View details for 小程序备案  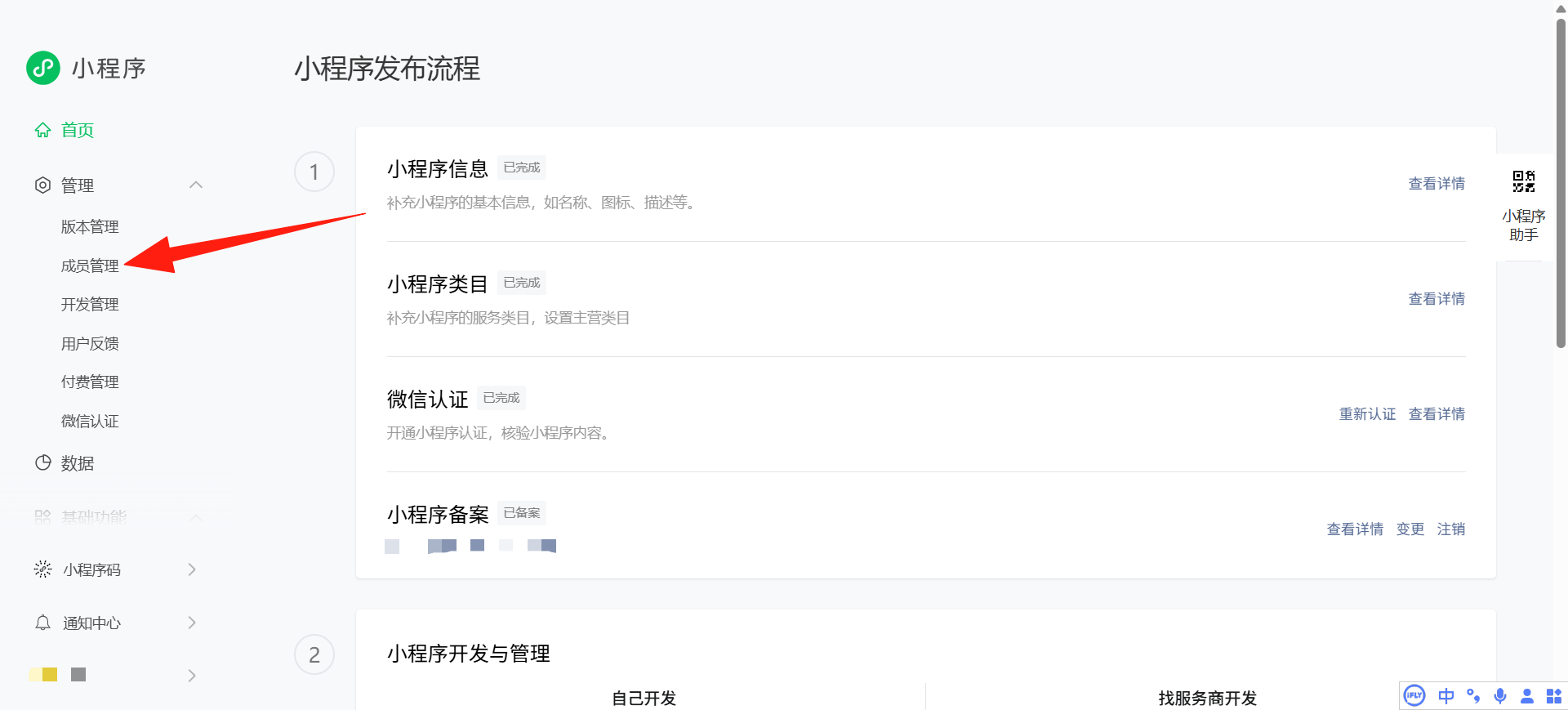click(1355, 529)
